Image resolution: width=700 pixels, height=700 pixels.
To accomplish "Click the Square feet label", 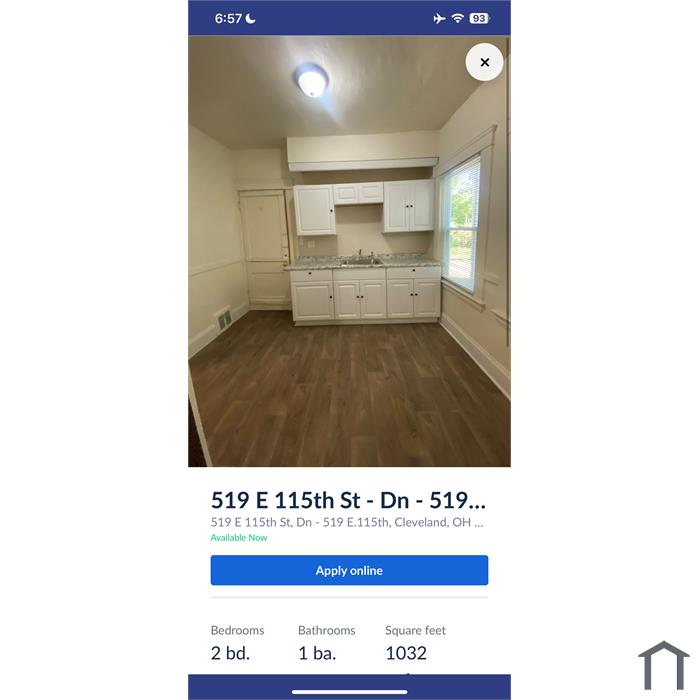I will [416, 630].
